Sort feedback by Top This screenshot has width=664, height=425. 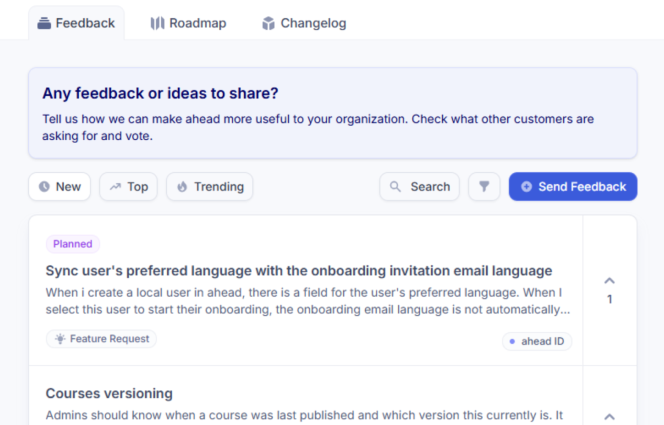[x=128, y=187]
